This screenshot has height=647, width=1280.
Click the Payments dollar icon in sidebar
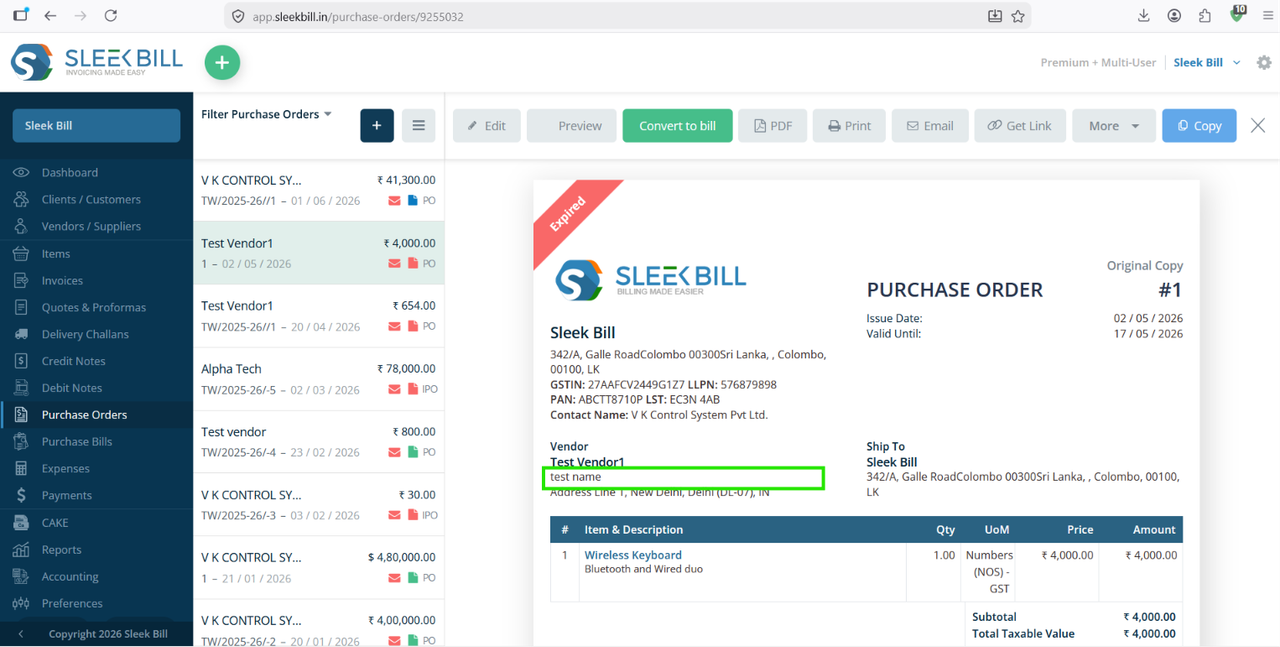point(21,495)
